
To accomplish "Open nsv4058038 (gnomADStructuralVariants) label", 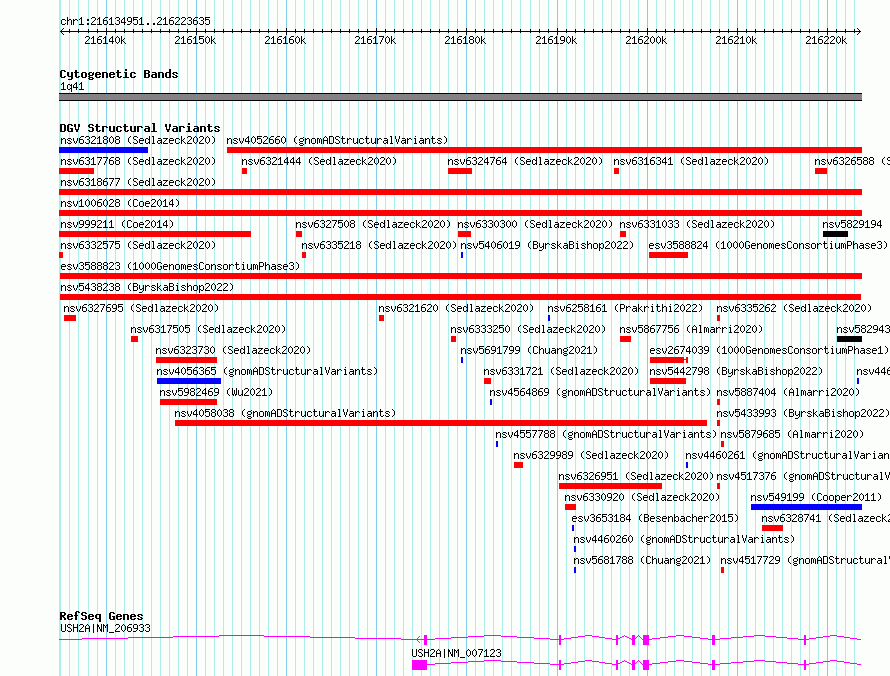I will point(286,413).
